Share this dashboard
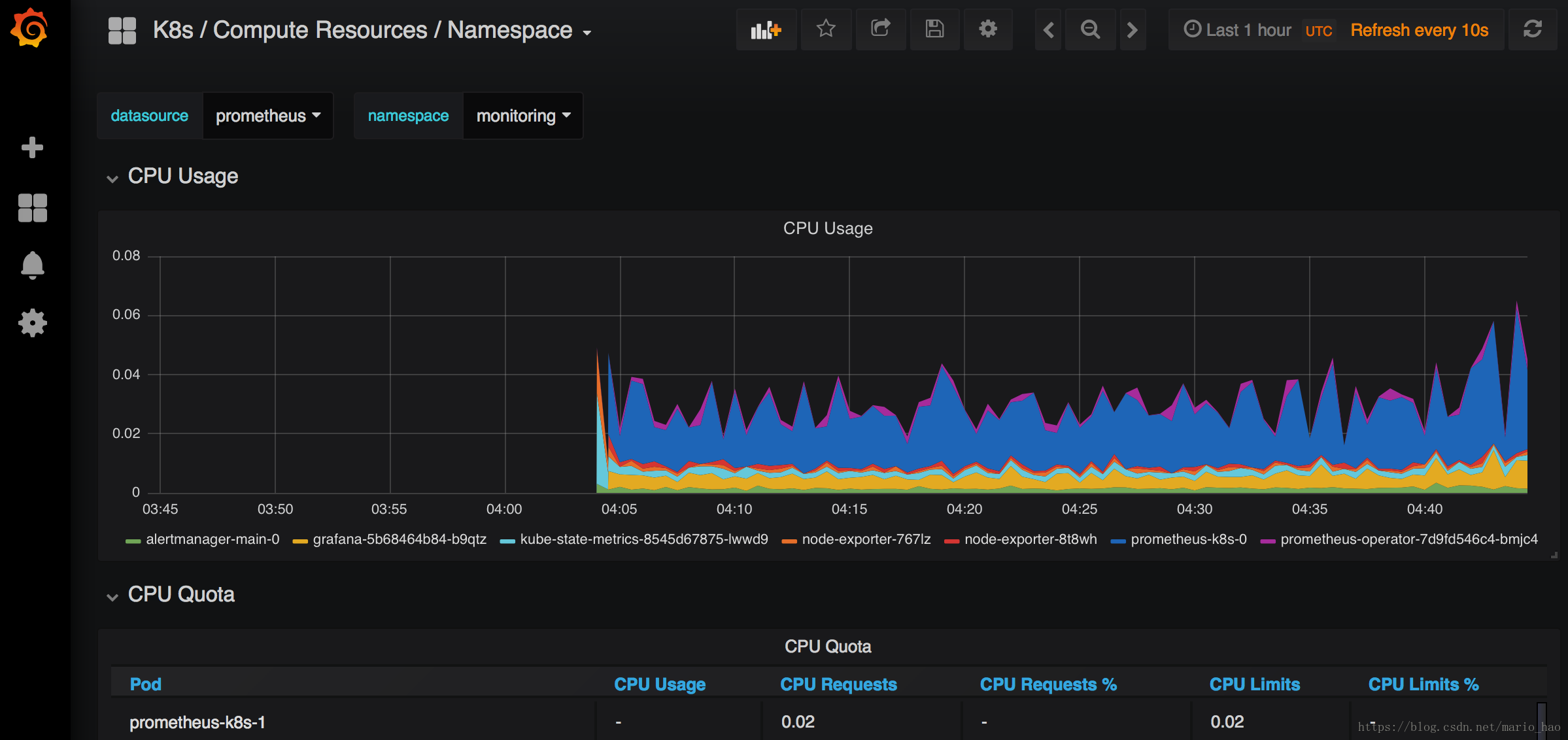 click(x=881, y=29)
